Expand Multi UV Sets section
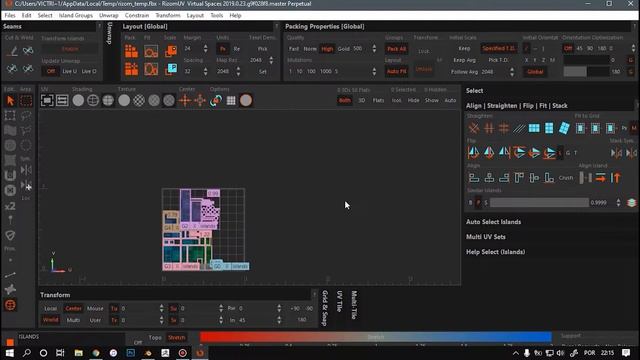Image resolution: width=640 pixels, height=360 pixels. 486,237
